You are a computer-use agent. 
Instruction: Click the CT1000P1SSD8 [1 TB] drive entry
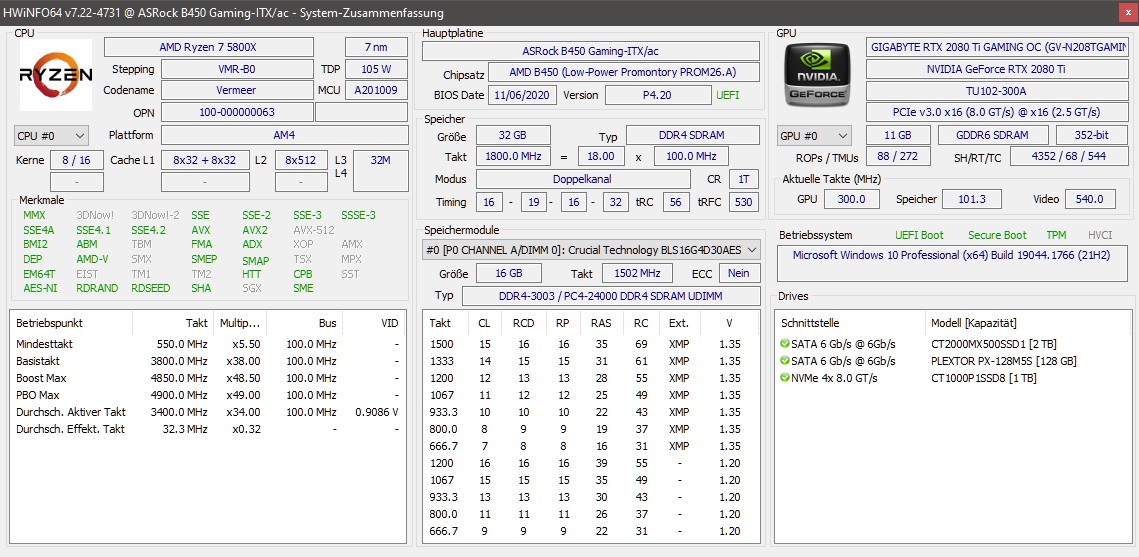click(x=984, y=378)
